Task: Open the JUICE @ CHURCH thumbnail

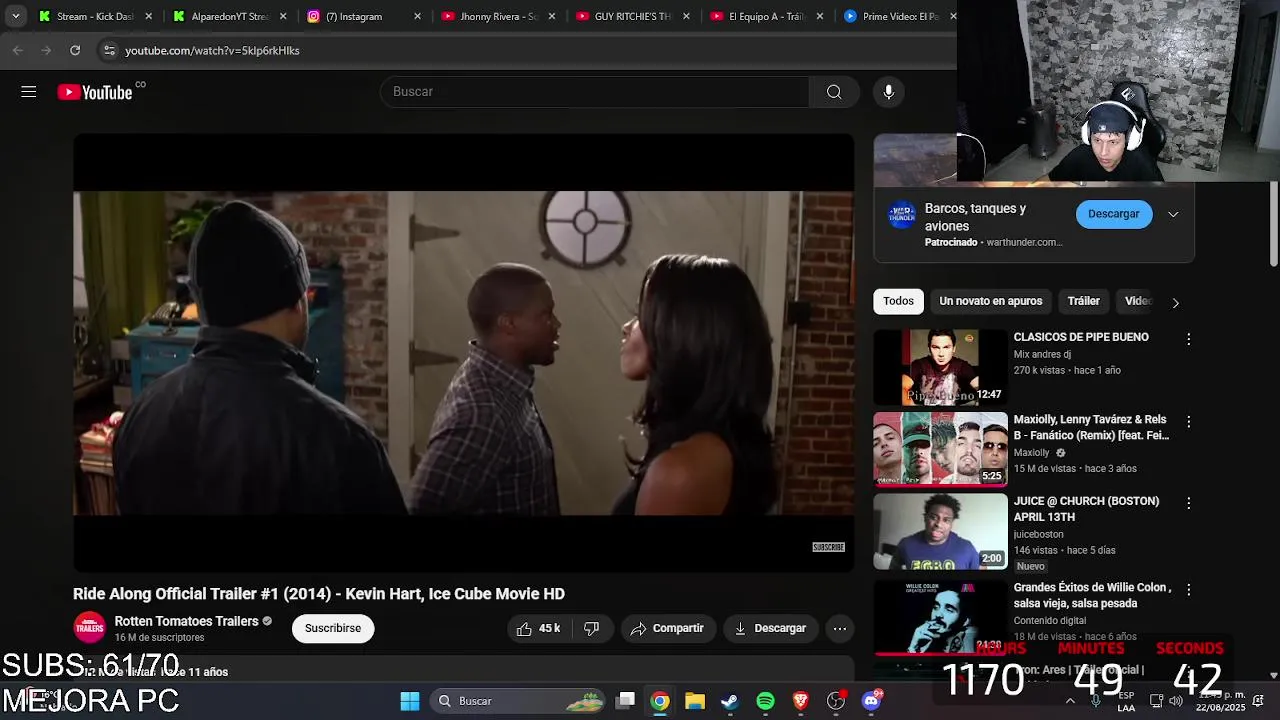Action: click(x=940, y=531)
